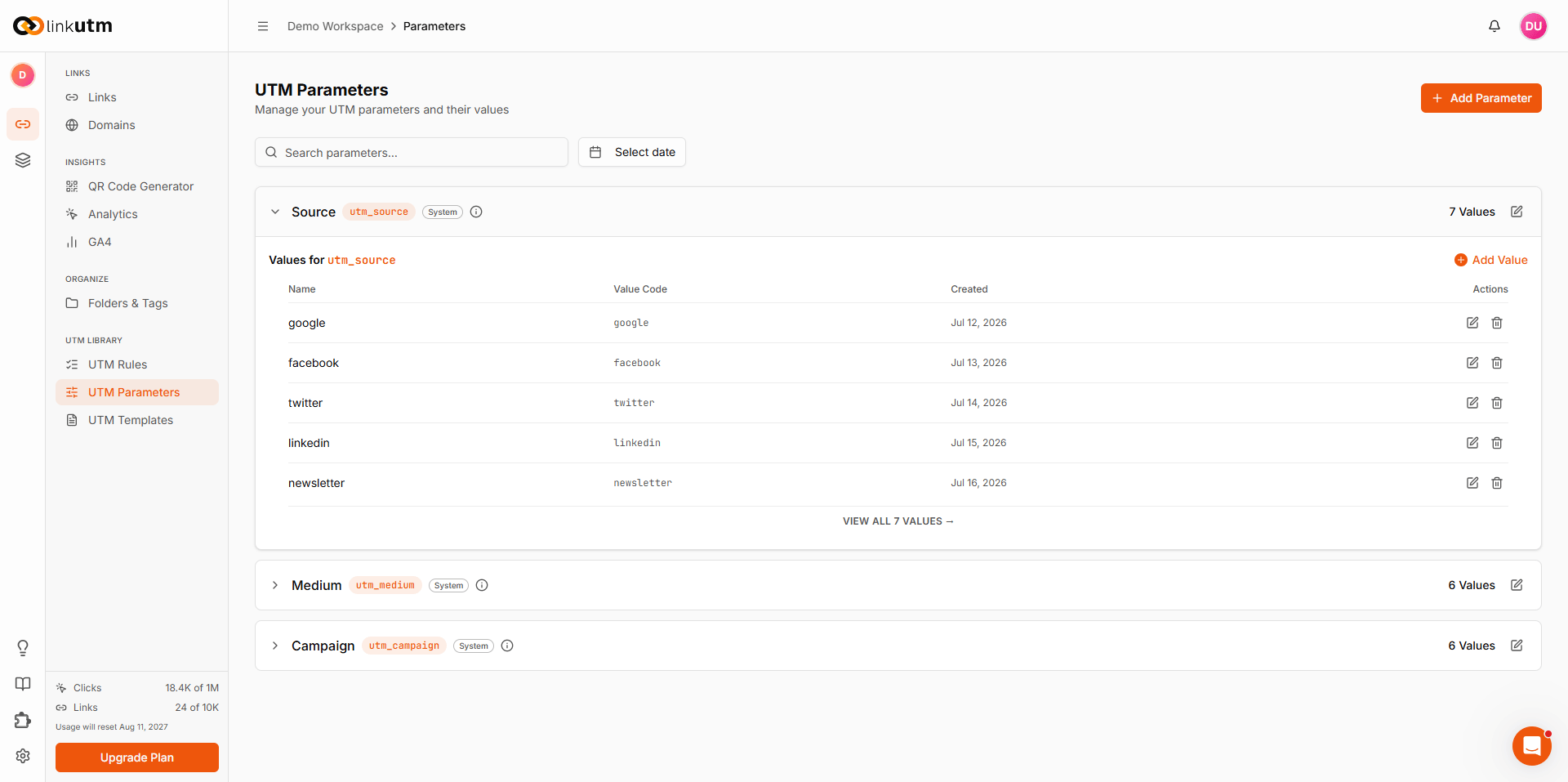Viewport: 1568px width, 782px height.
Task: Edit the Medium parameter
Action: 1517,585
